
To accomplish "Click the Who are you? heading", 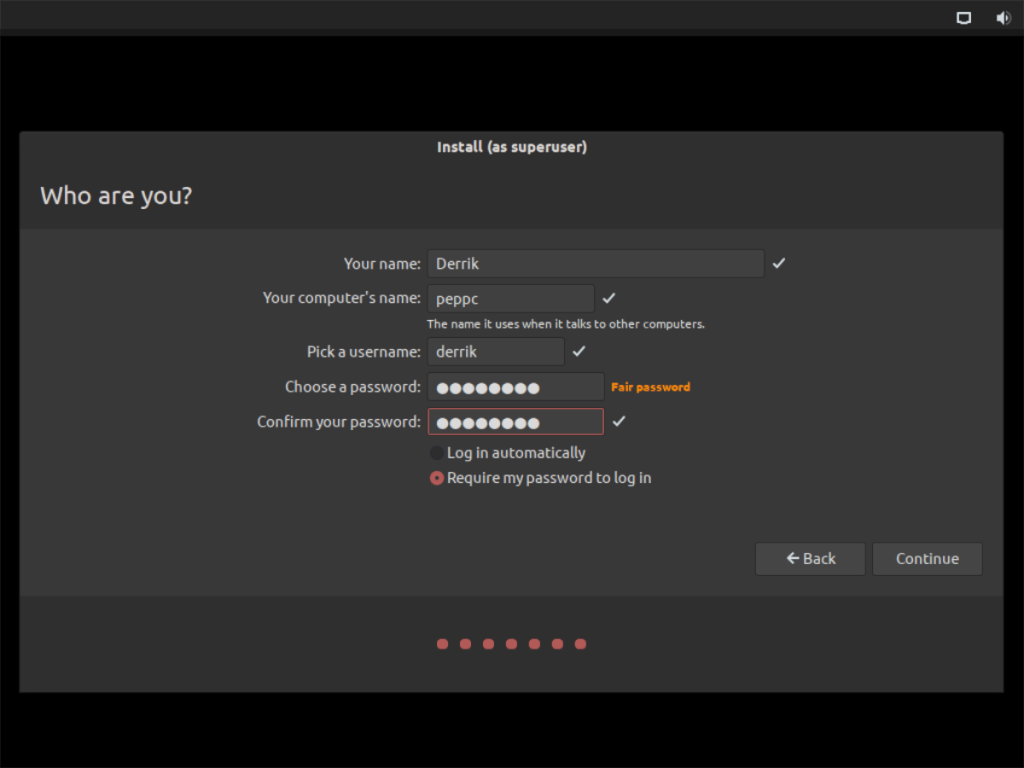I will tap(116, 196).
